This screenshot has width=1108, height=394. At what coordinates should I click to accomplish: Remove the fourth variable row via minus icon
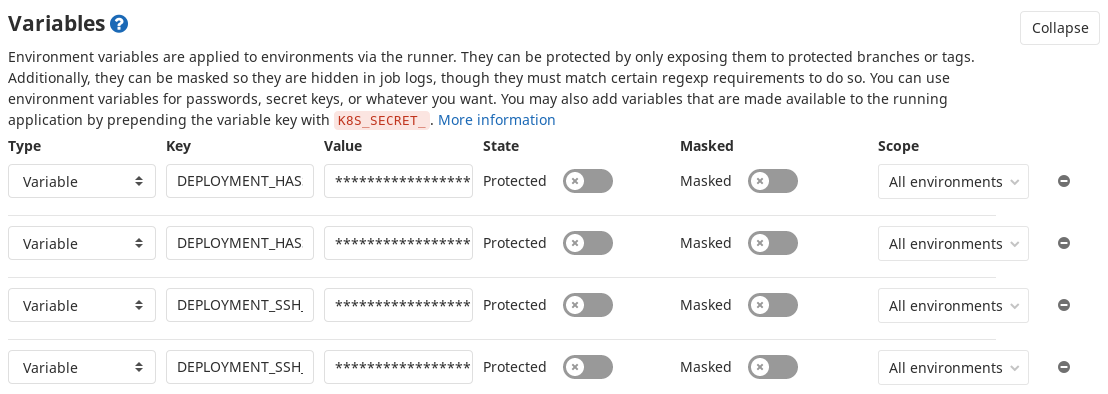click(1063, 367)
